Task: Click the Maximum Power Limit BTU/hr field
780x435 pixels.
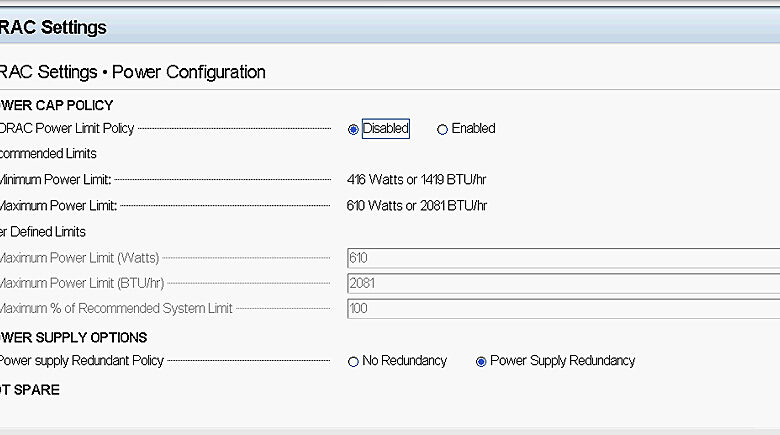Action: tap(563, 283)
